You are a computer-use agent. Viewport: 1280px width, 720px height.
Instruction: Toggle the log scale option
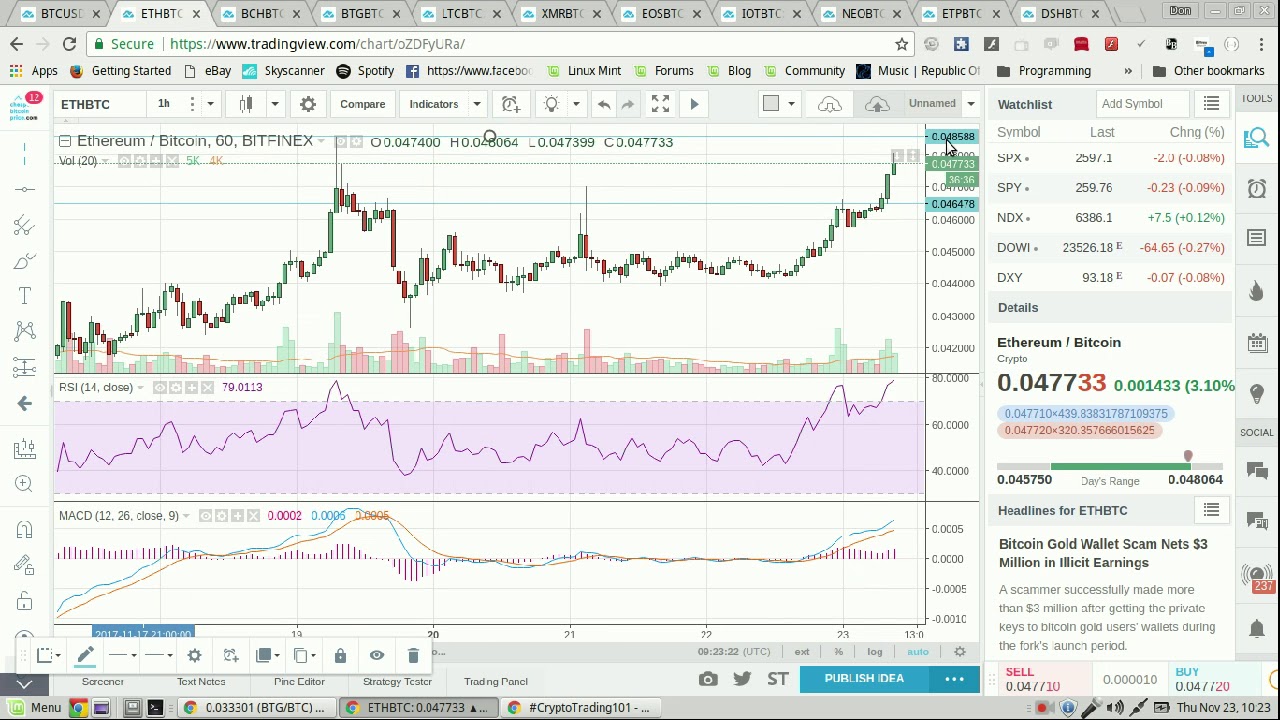(875, 652)
